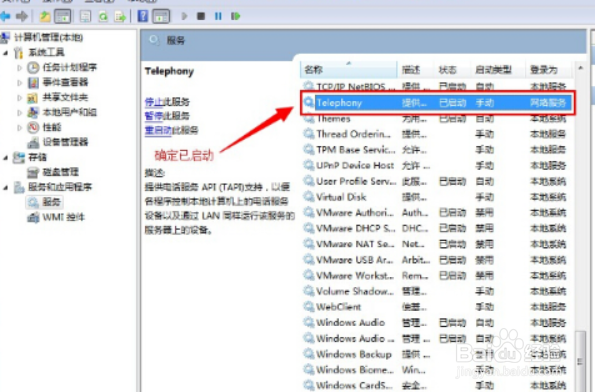Screen dimensions: 595x392
Task: Expand the Performance node
Action: point(20,128)
